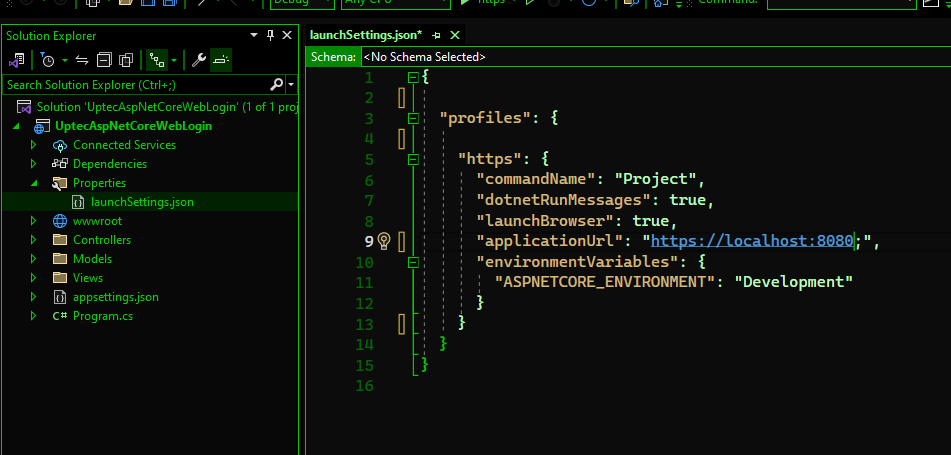
Task: Collapse the Properties folder node
Action: [x=32, y=183]
